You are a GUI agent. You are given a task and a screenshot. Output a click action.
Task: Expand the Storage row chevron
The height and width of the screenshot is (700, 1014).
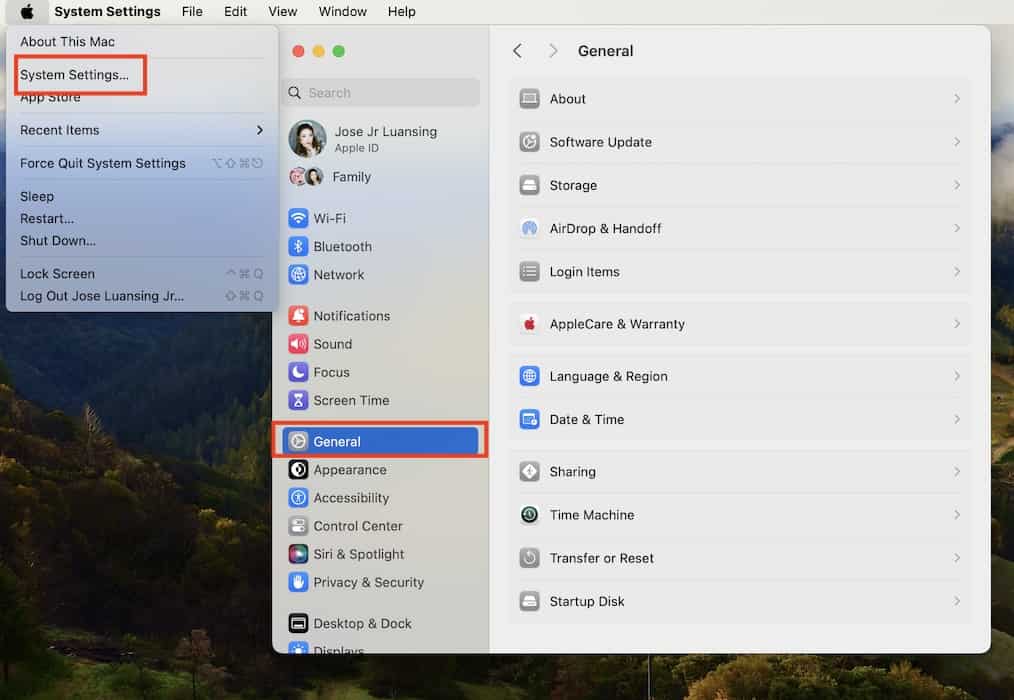click(x=956, y=185)
